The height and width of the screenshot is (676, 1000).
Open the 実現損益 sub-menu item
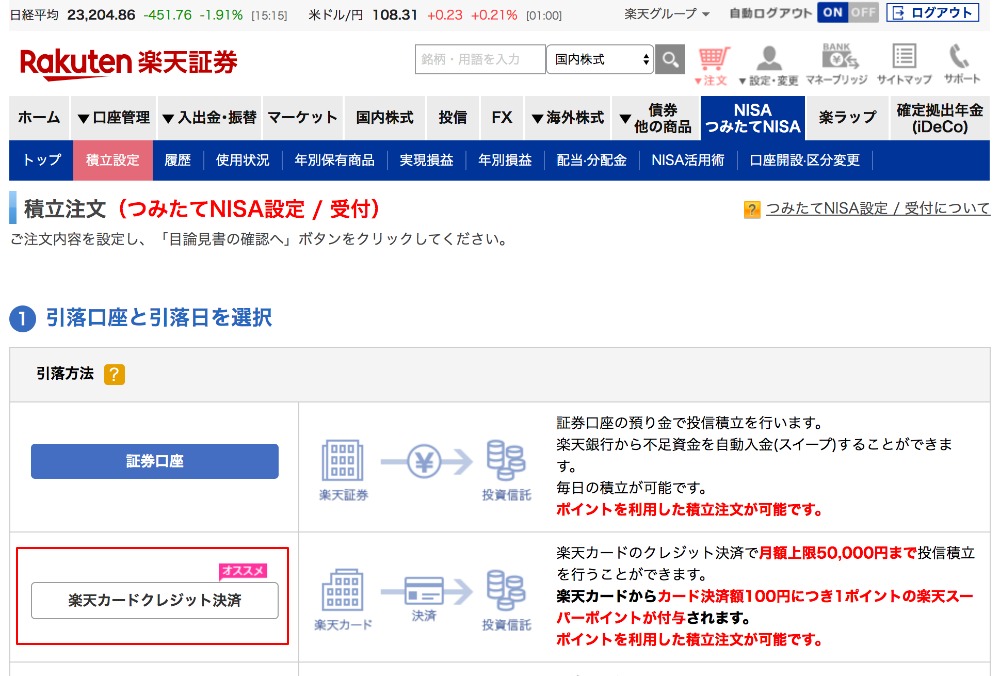pos(426,160)
